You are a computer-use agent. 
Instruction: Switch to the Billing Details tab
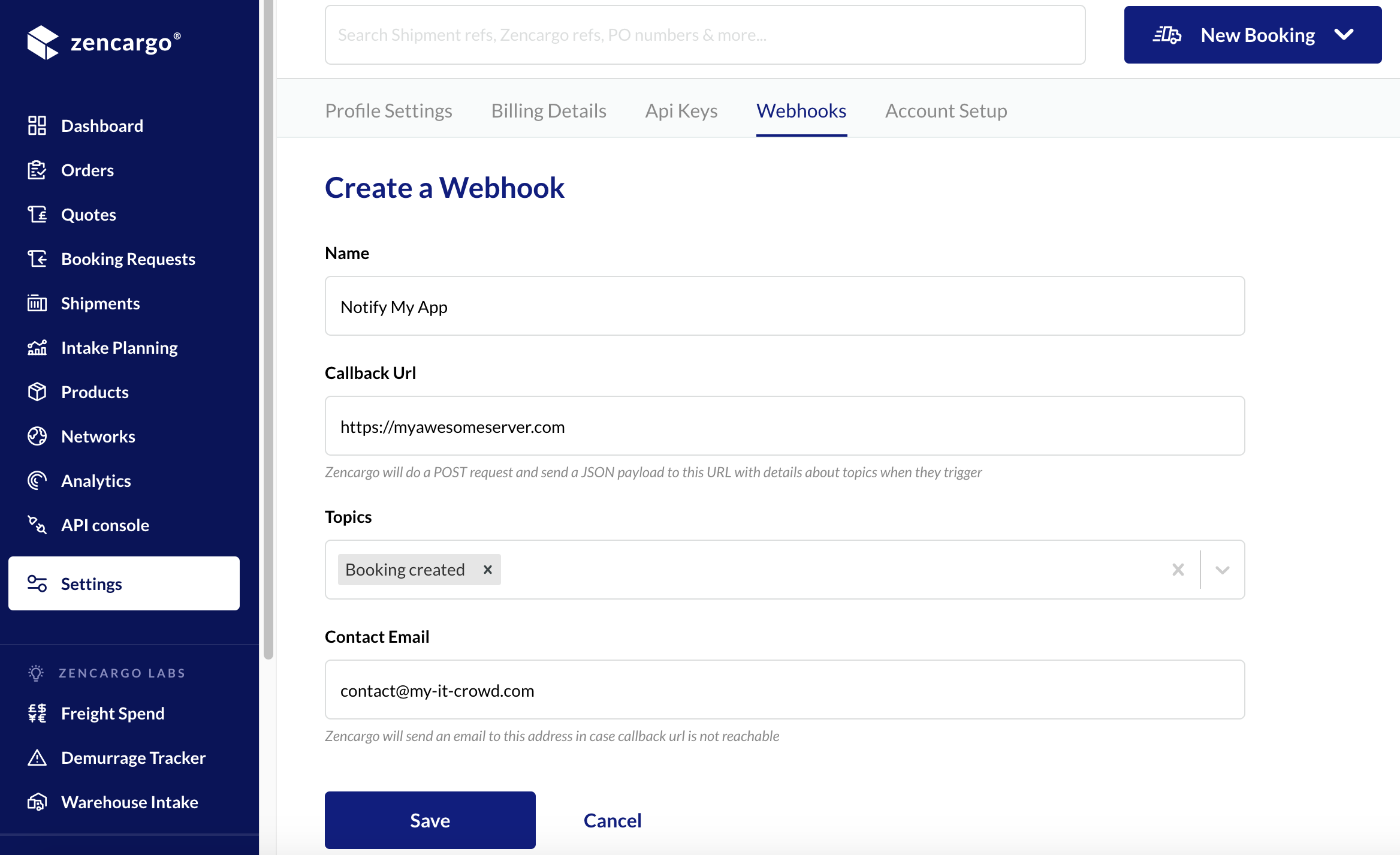pyautogui.click(x=548, y=110)
